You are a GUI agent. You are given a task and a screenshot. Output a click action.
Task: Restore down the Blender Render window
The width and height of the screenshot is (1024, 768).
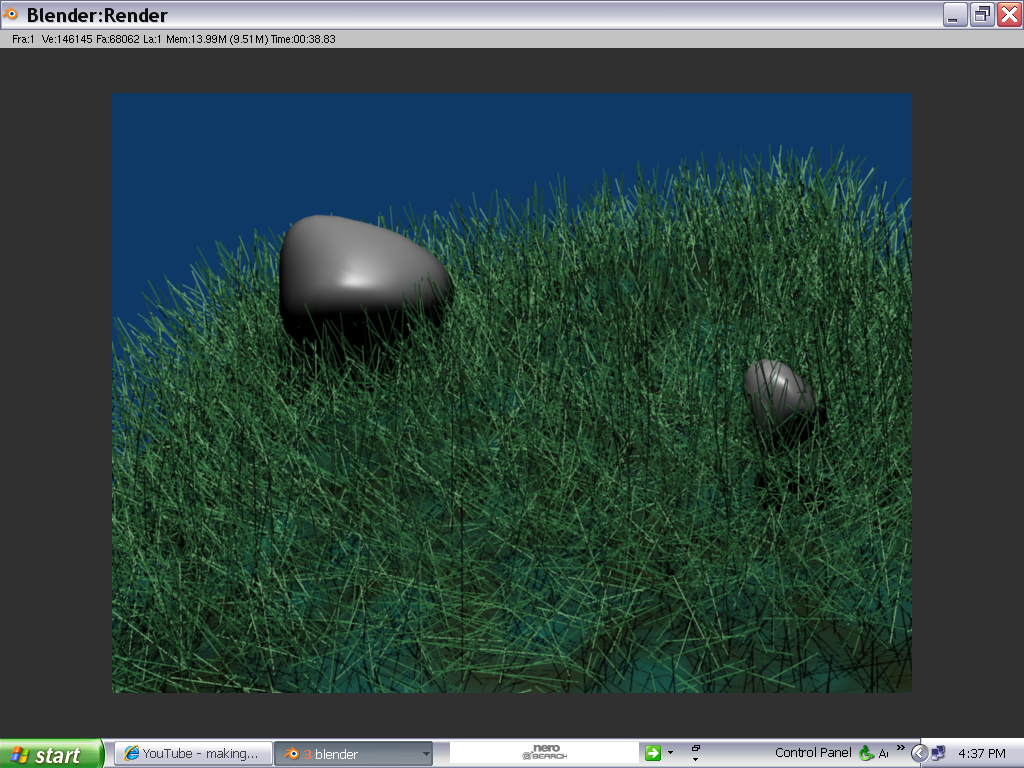pos(982,15)
